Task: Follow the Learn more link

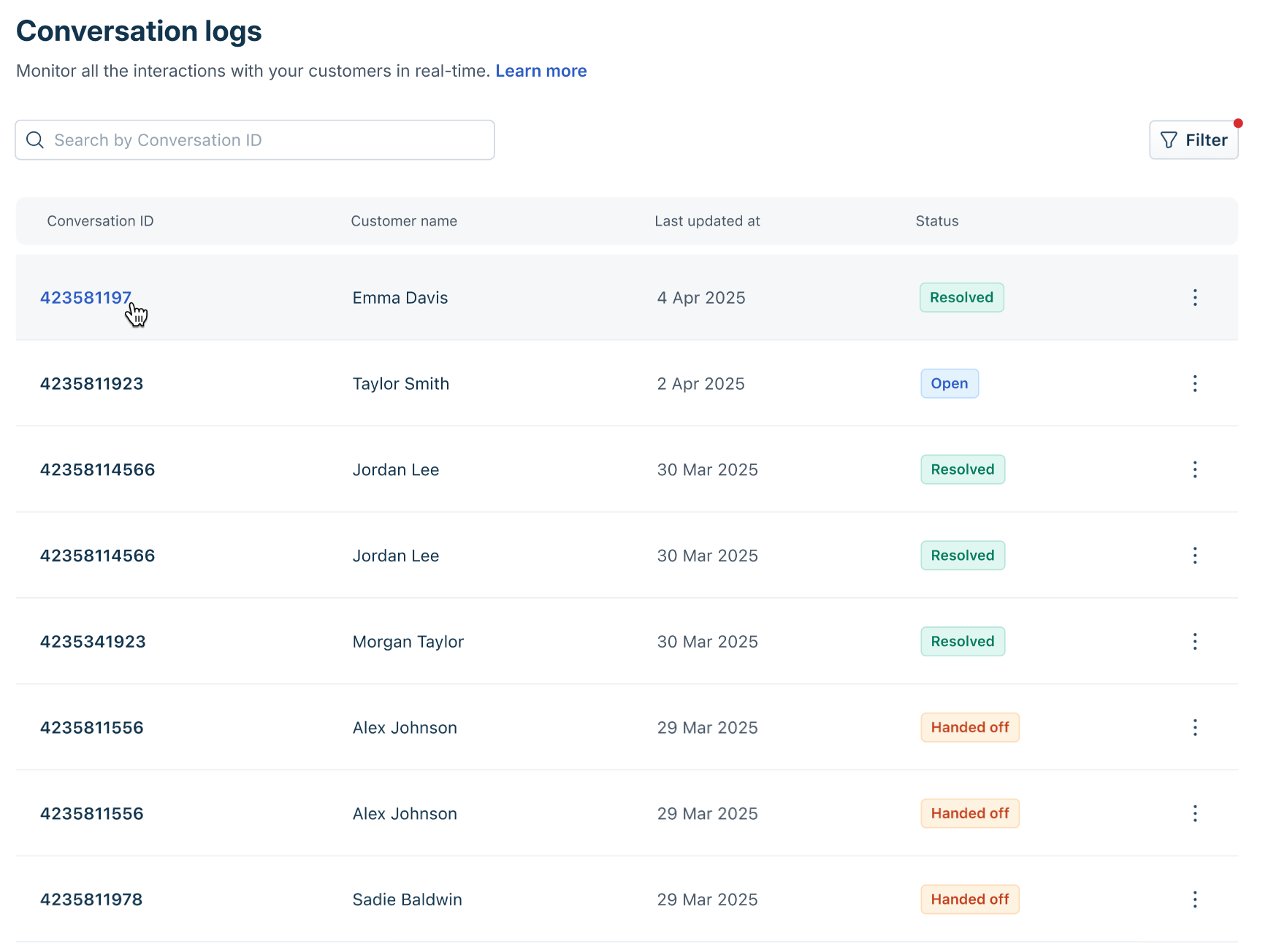Action: 541,71
